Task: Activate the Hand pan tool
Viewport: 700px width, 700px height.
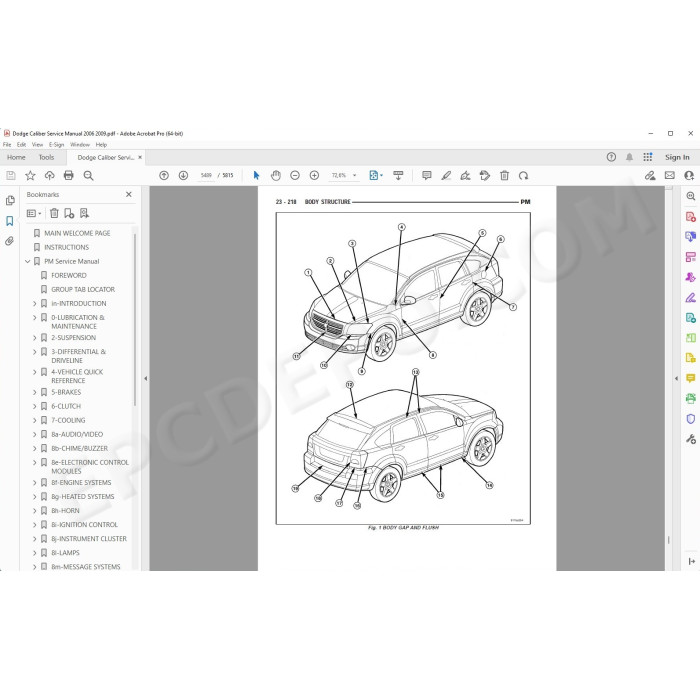Action: [276, 175]
